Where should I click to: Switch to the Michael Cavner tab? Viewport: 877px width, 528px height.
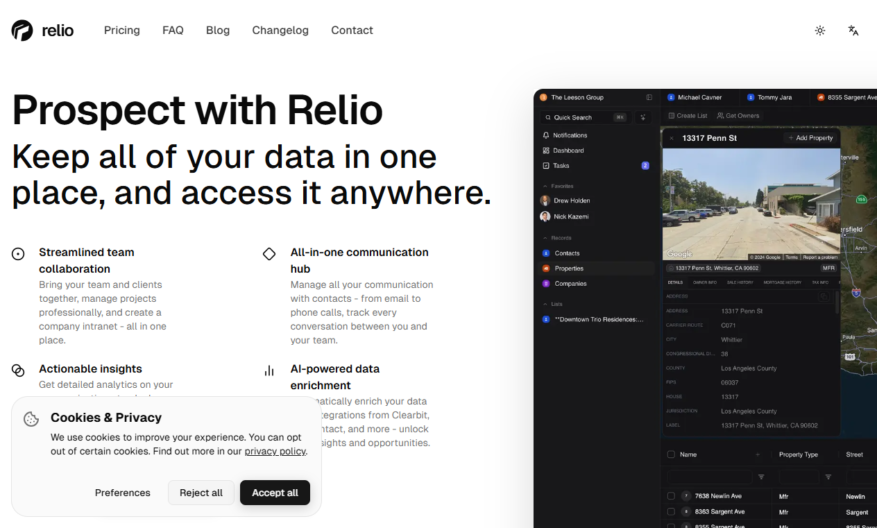pyautogui.click(x=695, y=97)
